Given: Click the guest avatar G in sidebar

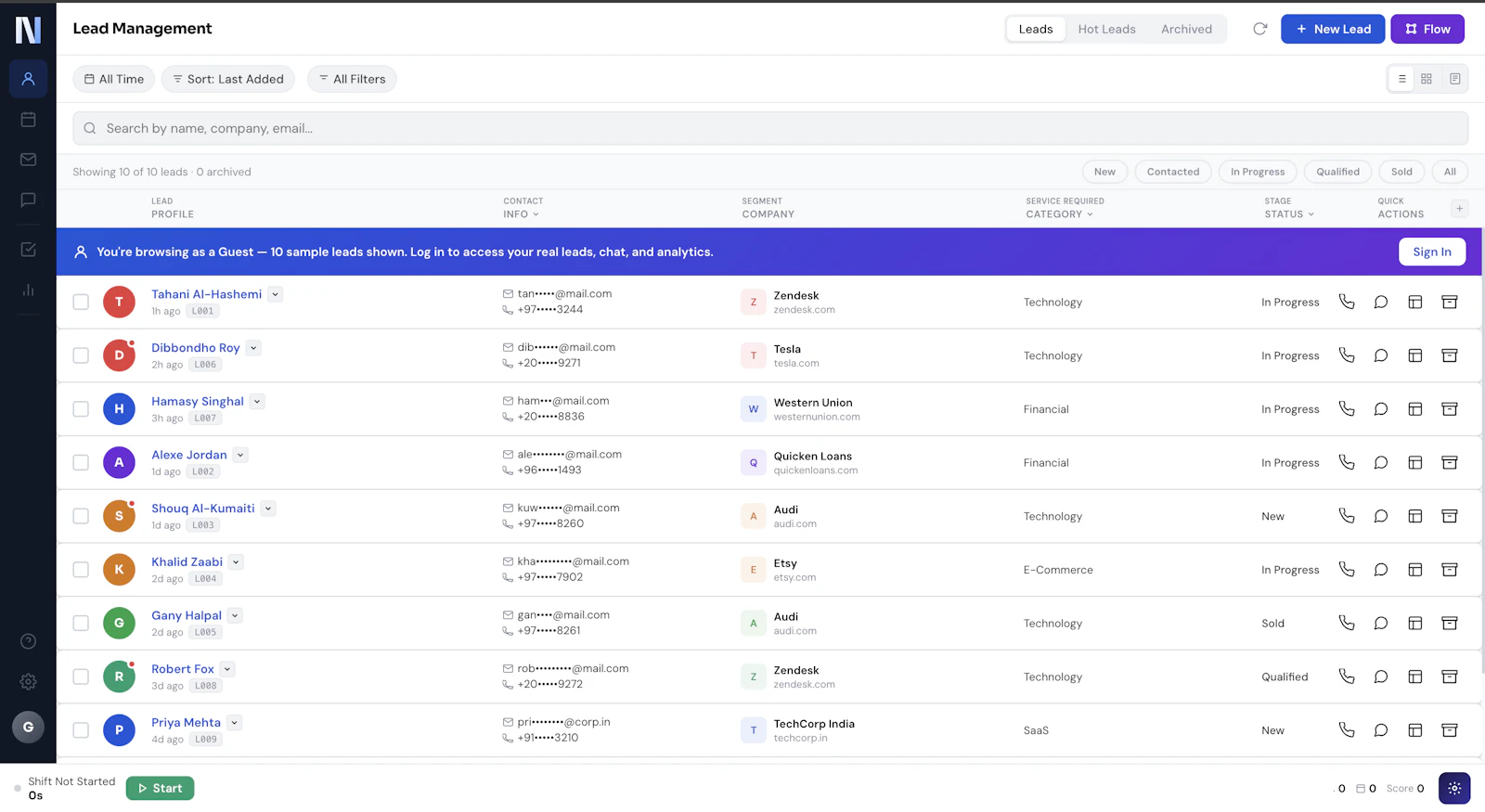Looking at the screenshot, I should (x=28, y=727).
